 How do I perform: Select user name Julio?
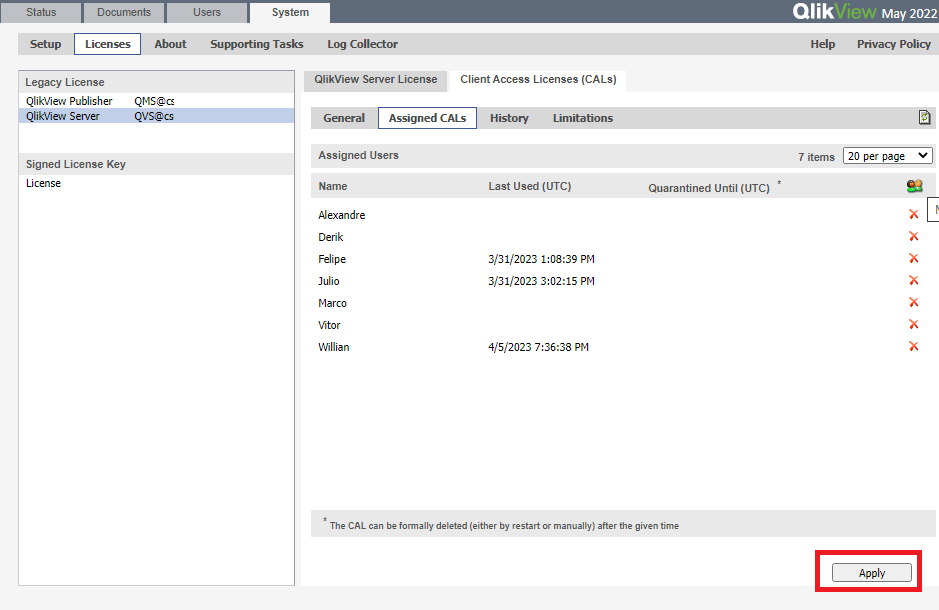329,281
